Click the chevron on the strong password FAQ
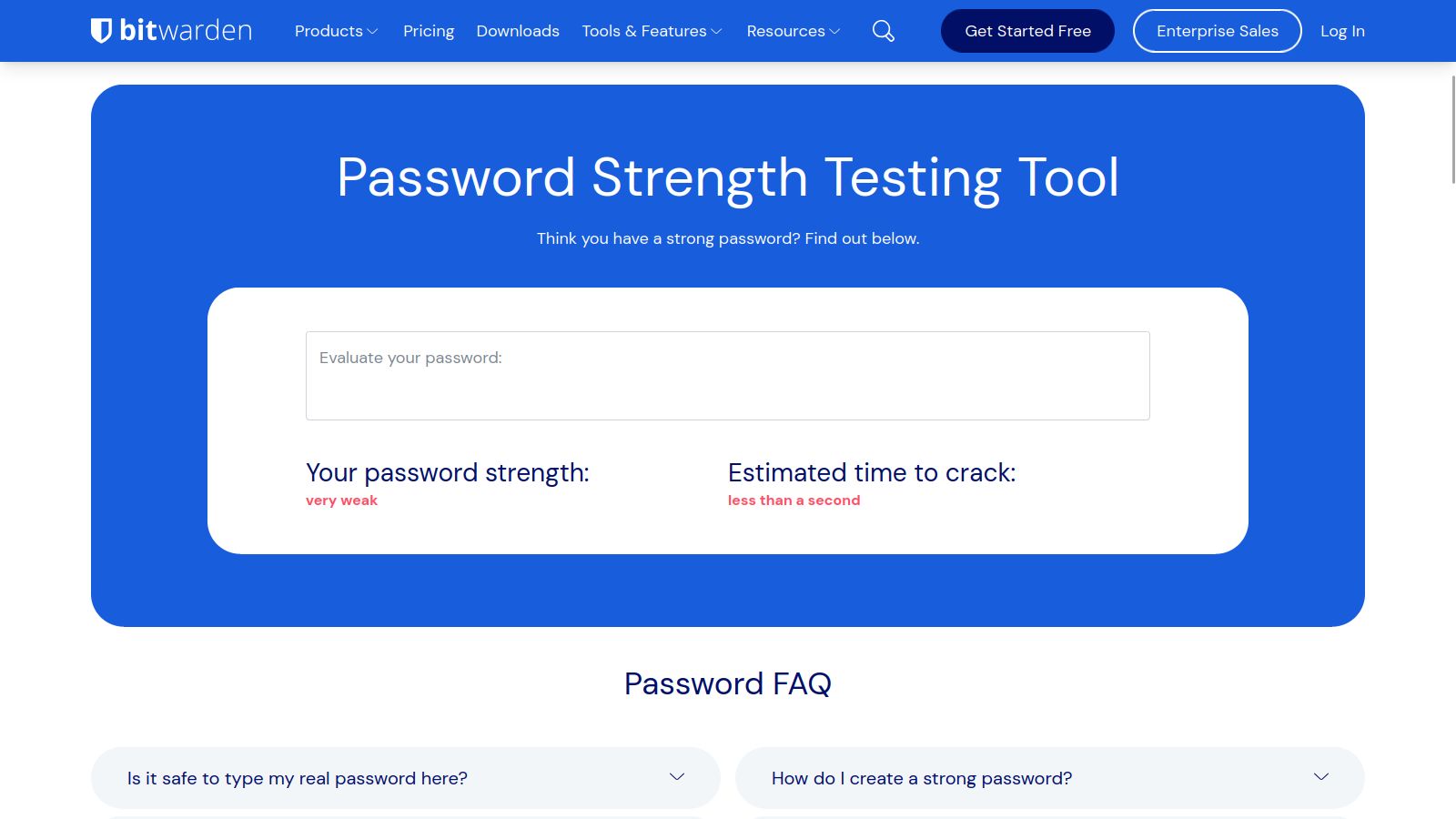The image size is (1456, 819). click(x=1319, y=776)
